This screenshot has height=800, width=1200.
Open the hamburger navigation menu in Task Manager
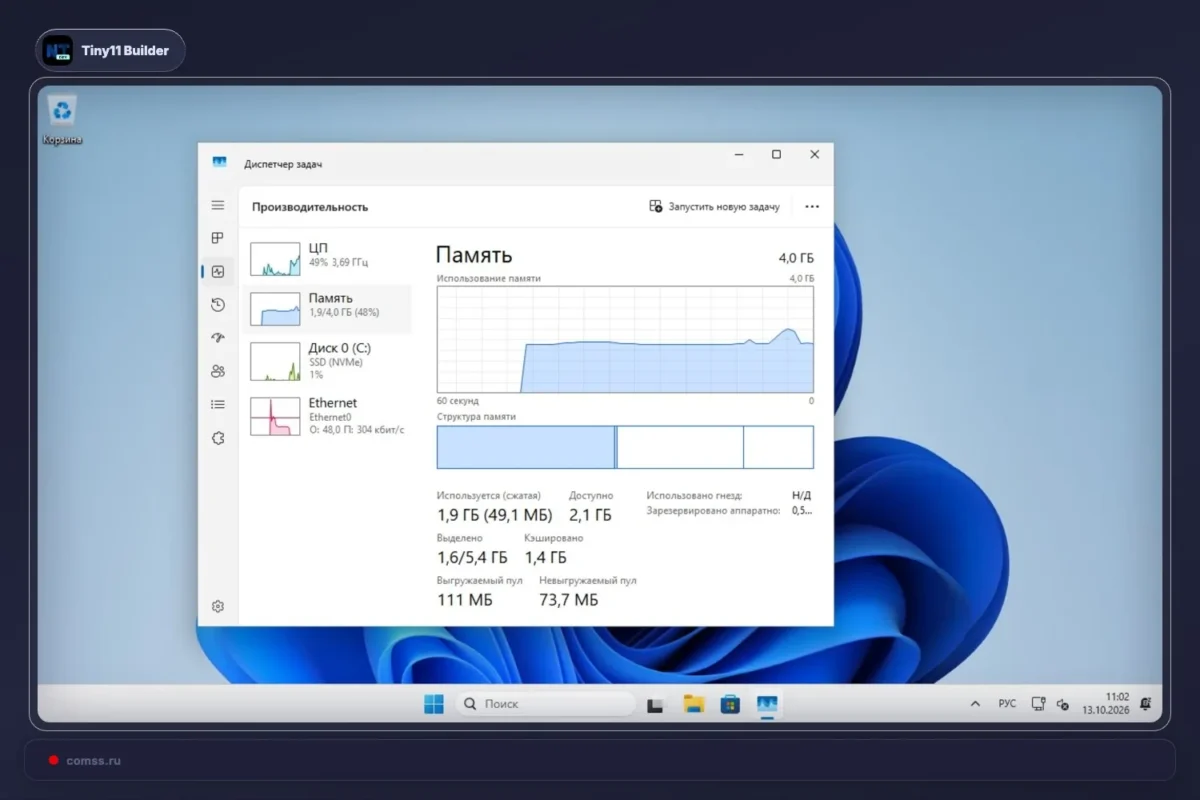point(218,205)
